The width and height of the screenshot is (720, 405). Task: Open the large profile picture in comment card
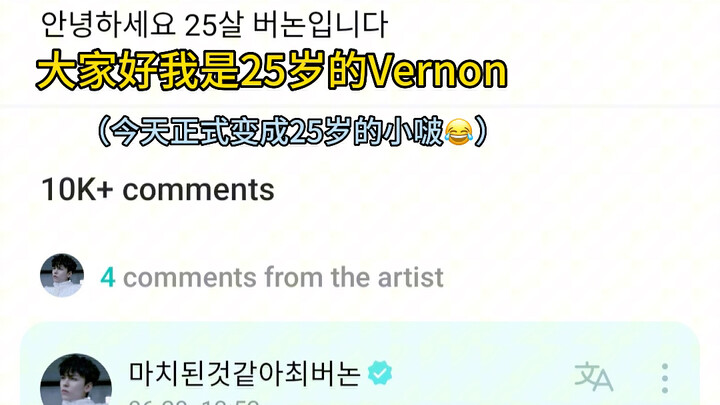coord(76,379)
